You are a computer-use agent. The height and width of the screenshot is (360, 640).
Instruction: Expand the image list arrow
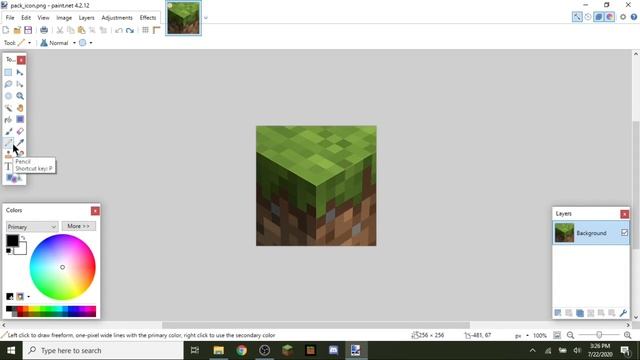pos(206,18)
